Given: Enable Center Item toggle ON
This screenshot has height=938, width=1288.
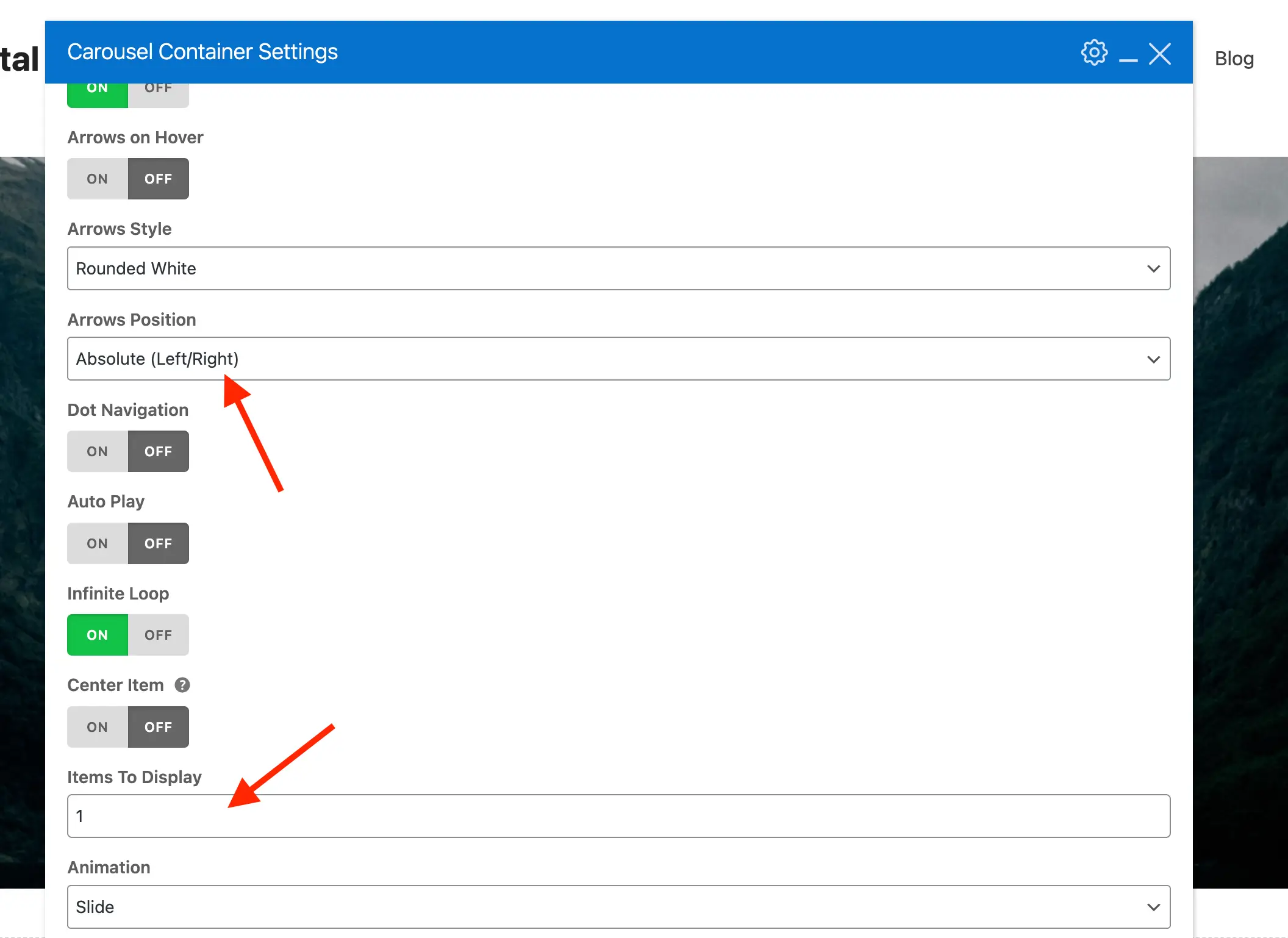Looking at the screenshot, I should (x=98, y=727).
